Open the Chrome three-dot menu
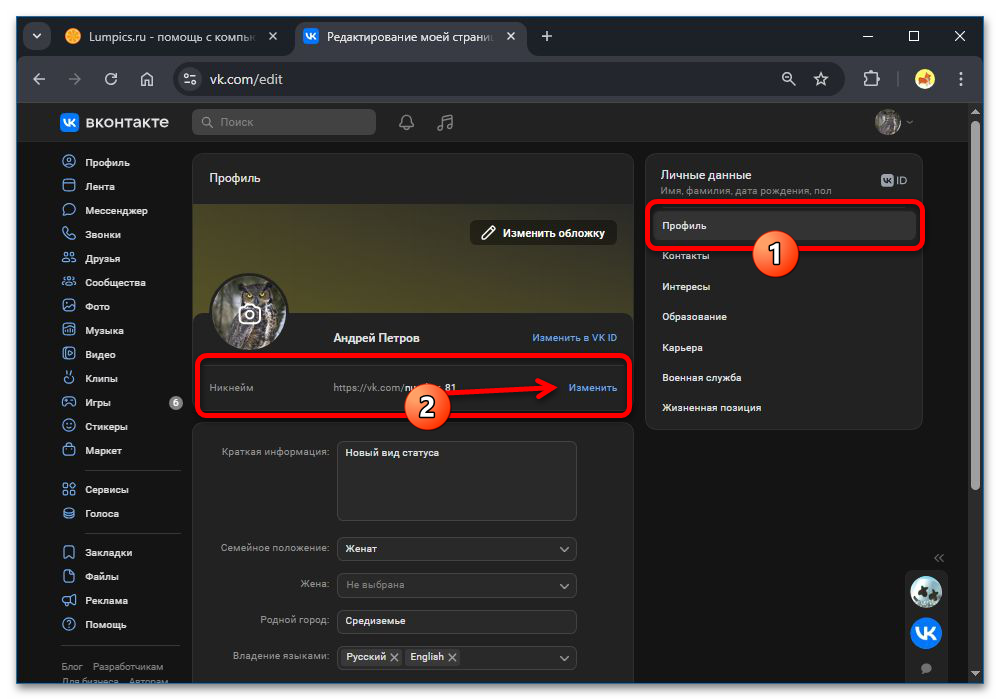The width and height of the screenshot is (1000, 700). 960,79
